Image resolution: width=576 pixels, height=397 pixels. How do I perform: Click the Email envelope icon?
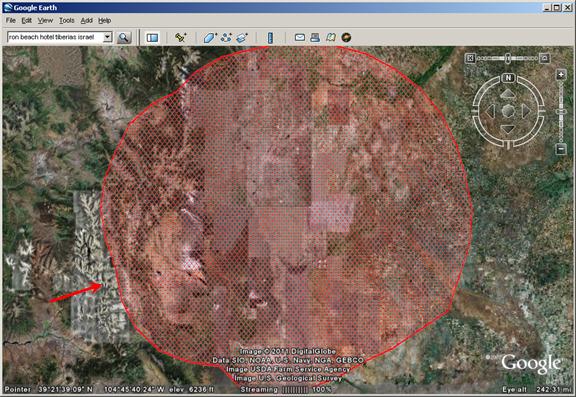300,37
